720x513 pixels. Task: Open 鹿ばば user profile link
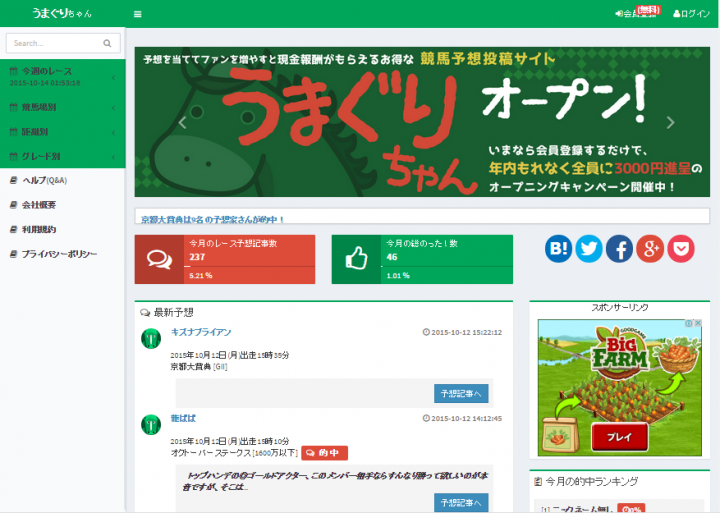click(183, 418)
